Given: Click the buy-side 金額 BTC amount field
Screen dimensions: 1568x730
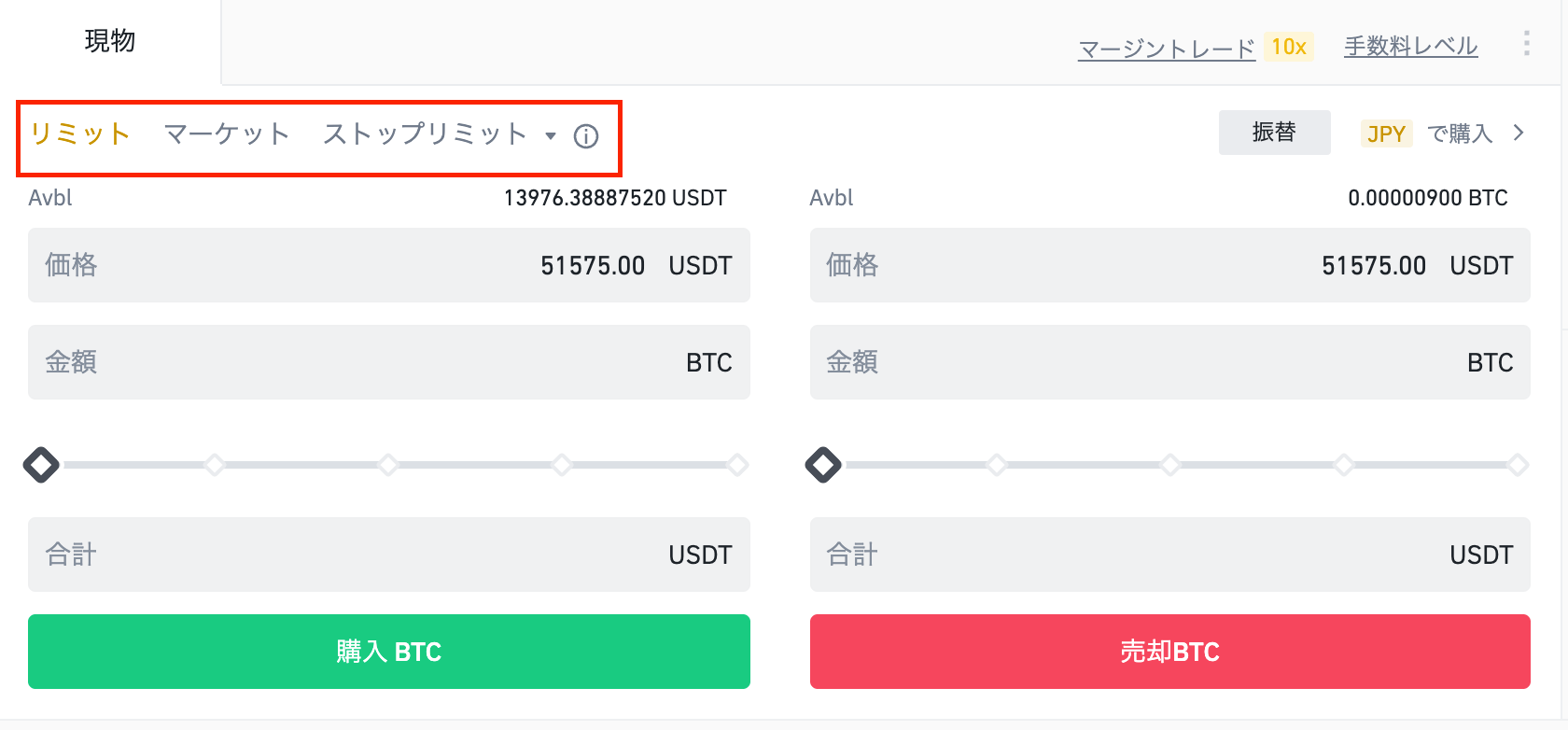Looking at the screenshot, I should (389, 362).
